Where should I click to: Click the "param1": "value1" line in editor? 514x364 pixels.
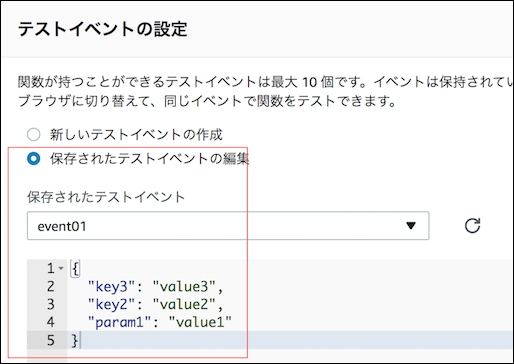[160, 322]
